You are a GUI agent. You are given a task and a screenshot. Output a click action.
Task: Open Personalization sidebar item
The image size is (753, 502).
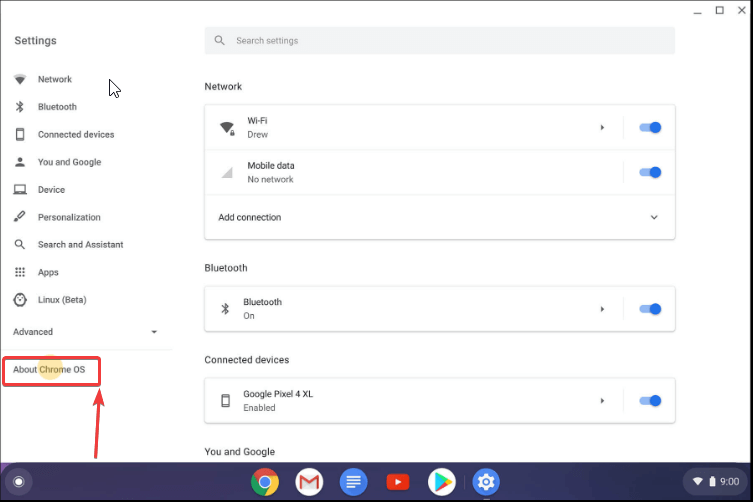point(69,217)
